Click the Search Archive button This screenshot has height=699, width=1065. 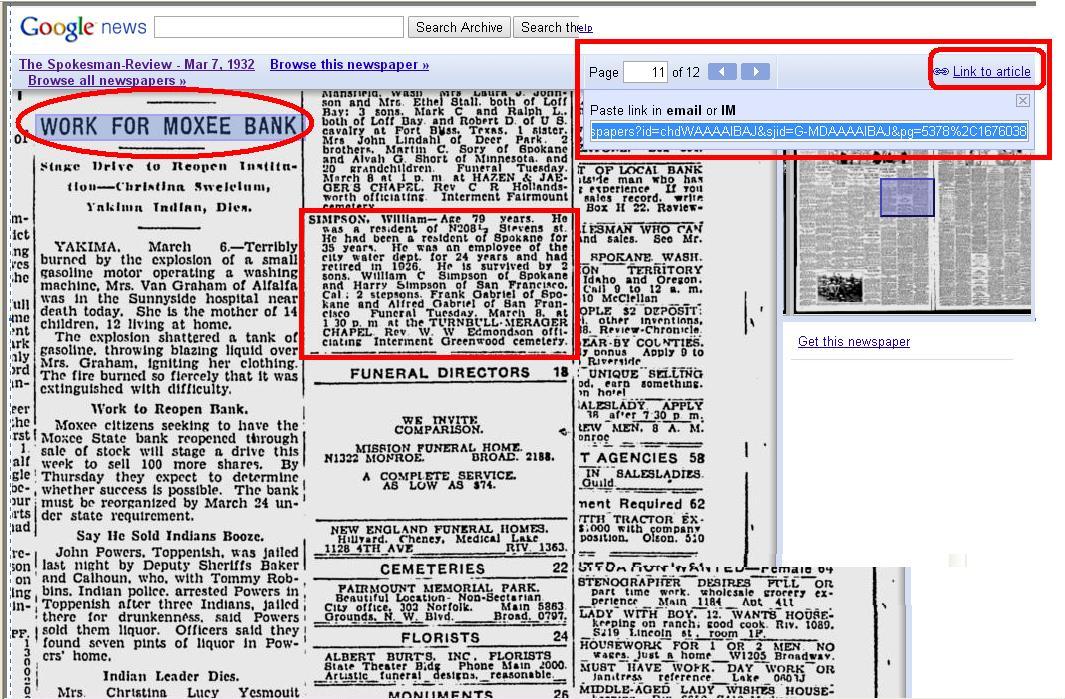tap(459, 27)
